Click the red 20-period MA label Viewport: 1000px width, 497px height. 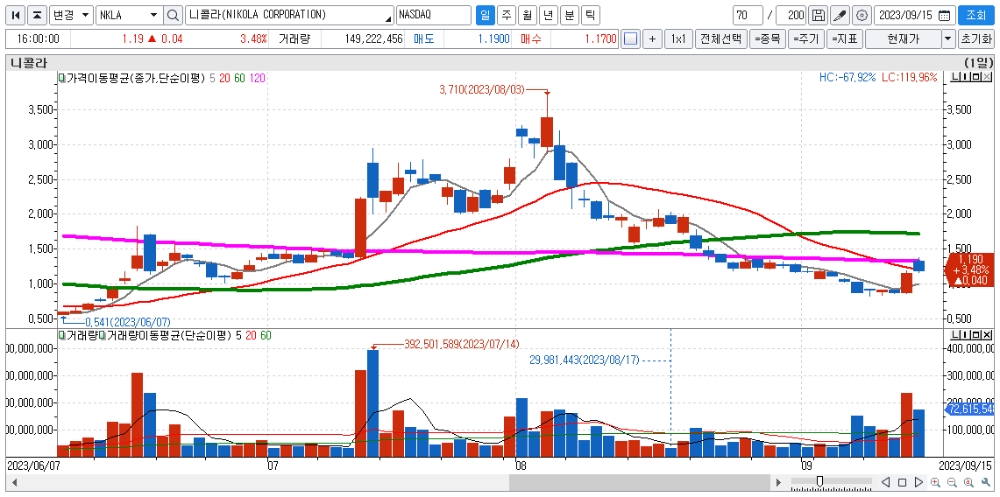tap(224, 78)
